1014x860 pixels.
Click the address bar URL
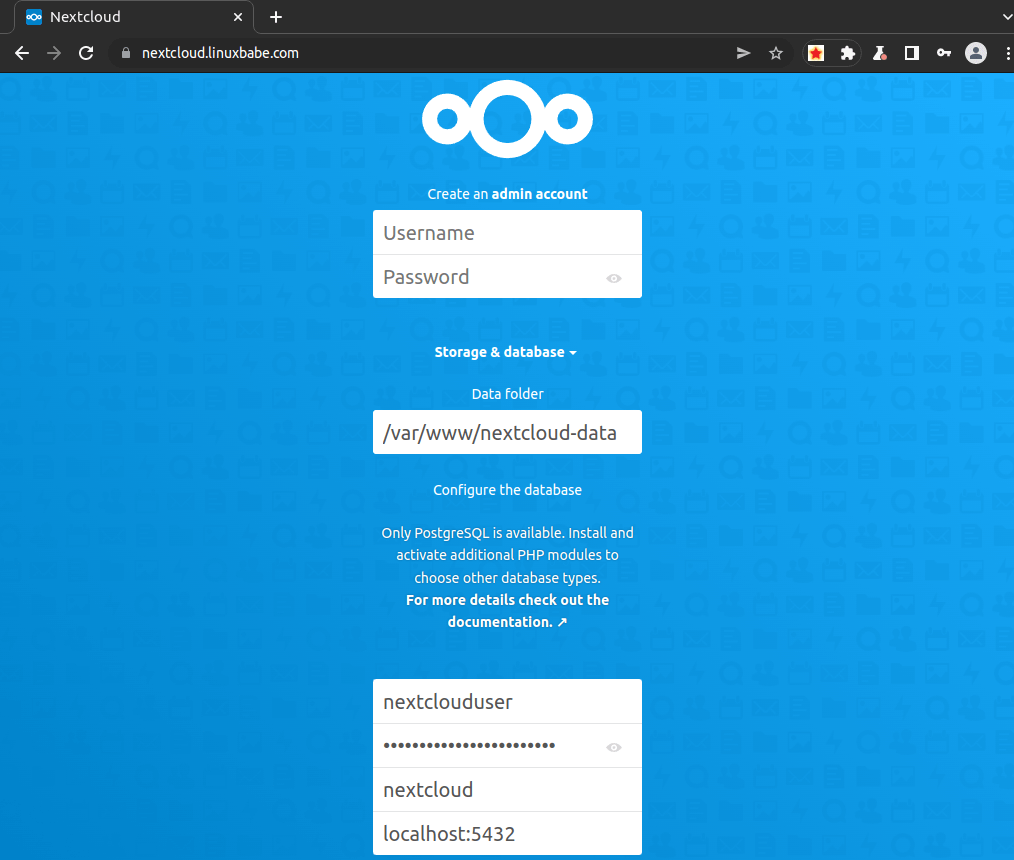pyautogui.click(x=220, y=53)
